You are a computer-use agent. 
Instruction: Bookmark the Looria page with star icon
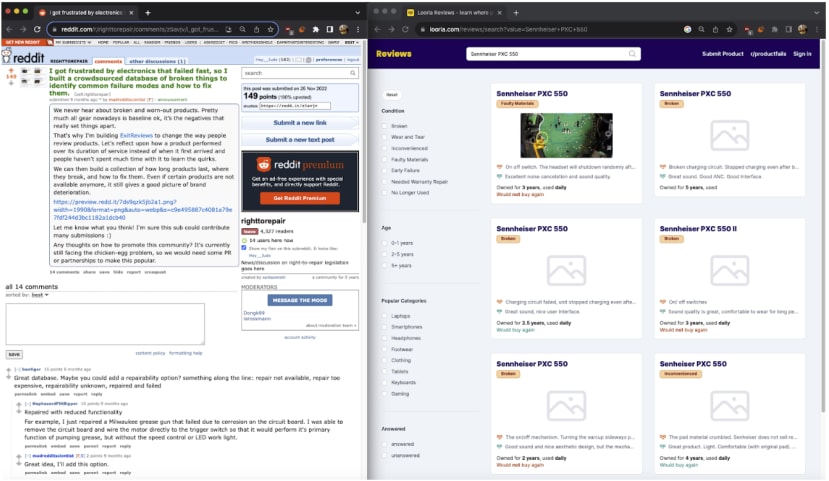click(730, 29)
